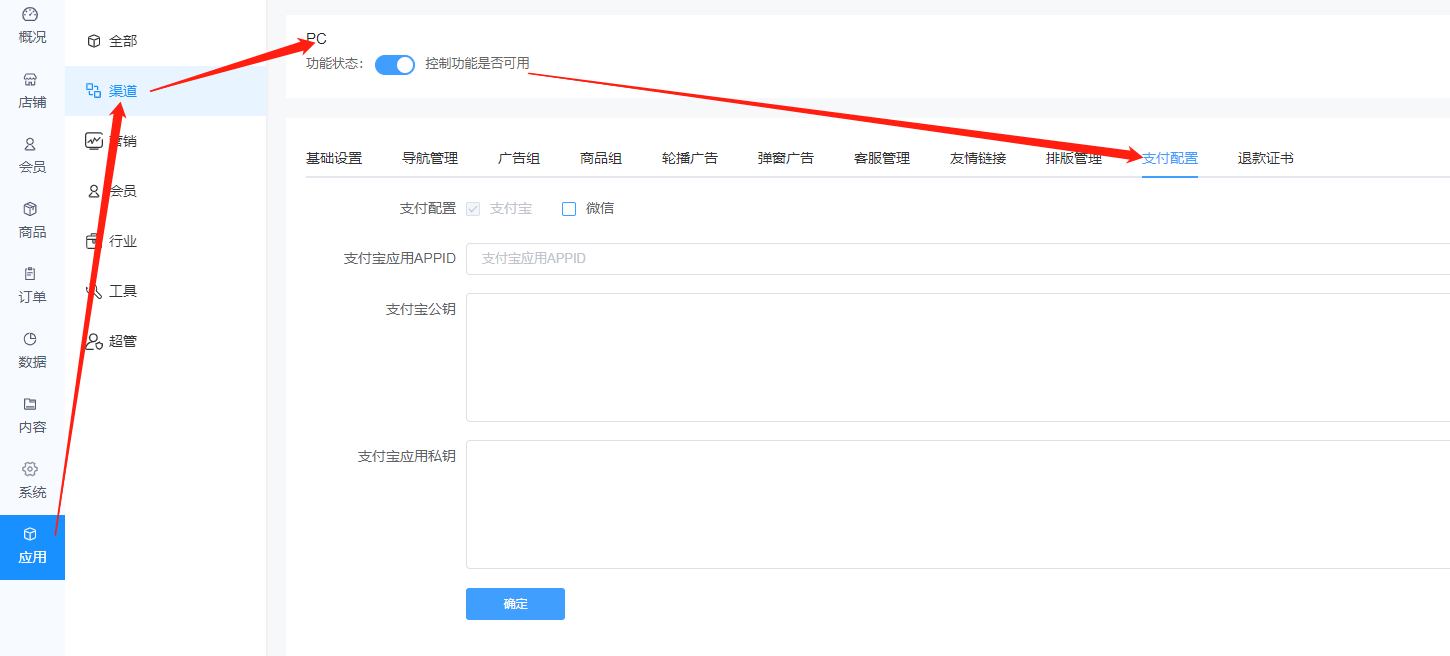Screen dimensions: 1450x656
Task: Click the 全部 cube icon in submenu
Action: click(94, 41)
